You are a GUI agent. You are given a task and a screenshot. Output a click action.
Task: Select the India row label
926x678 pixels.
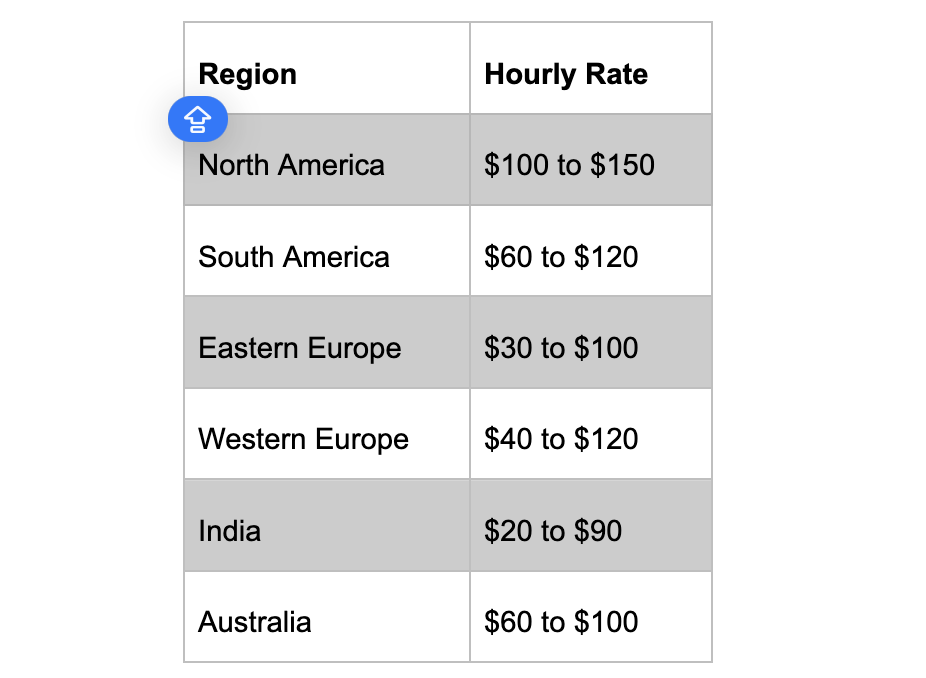click(x=230, y=530)
